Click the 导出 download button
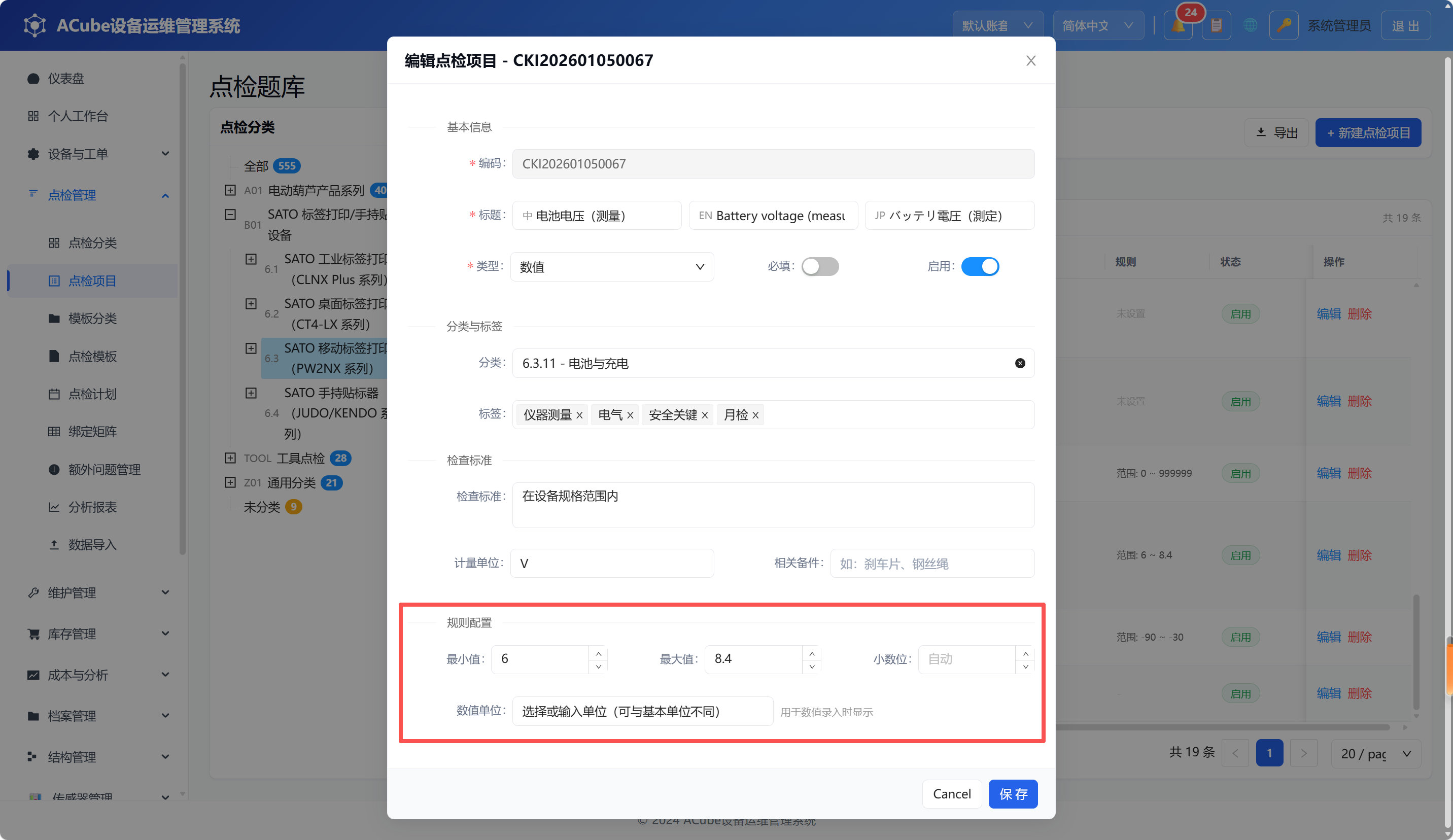 [x=1276, y=133]
